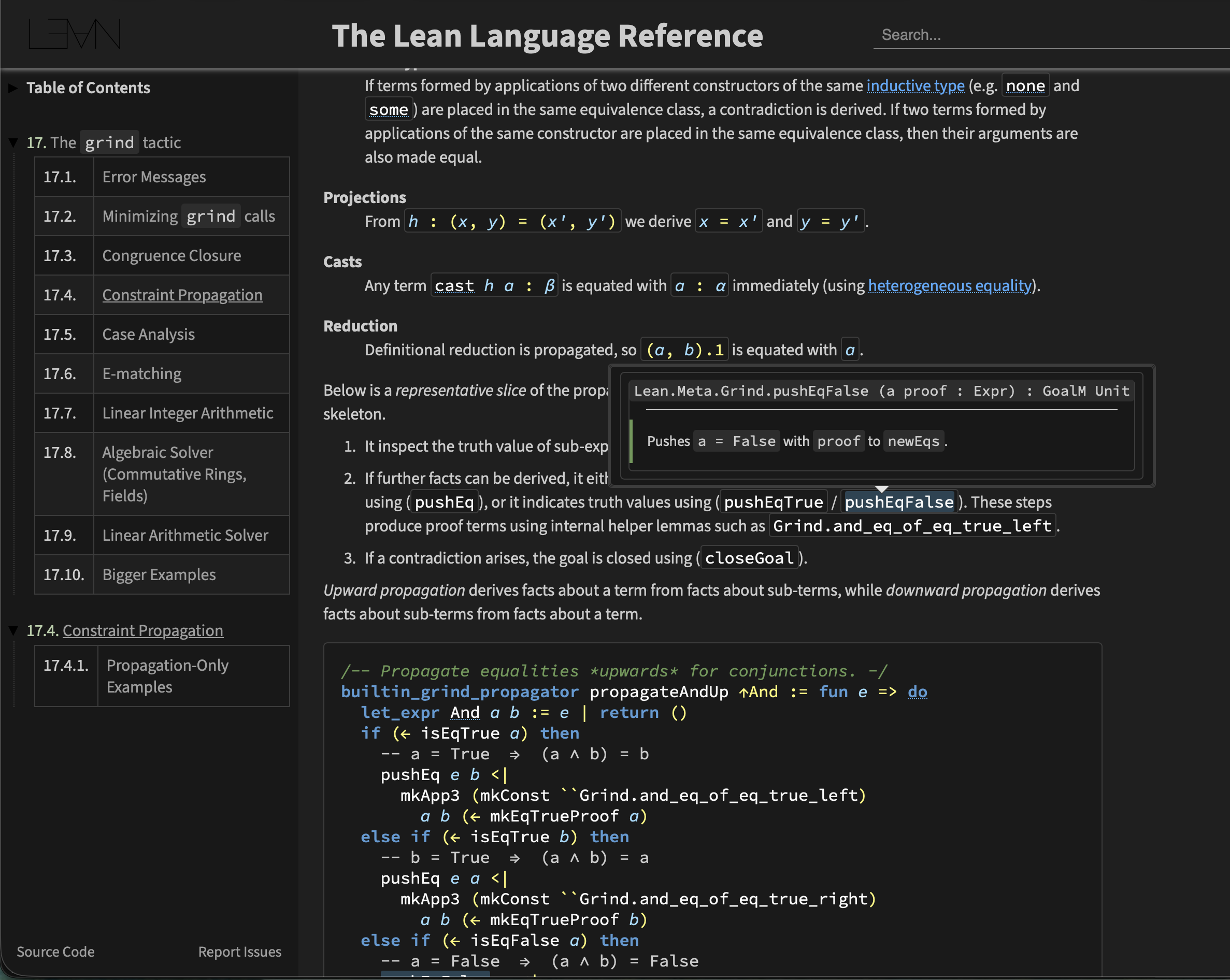
Task: Go to Congruence Closure section
Action: (x=171, y=255)
